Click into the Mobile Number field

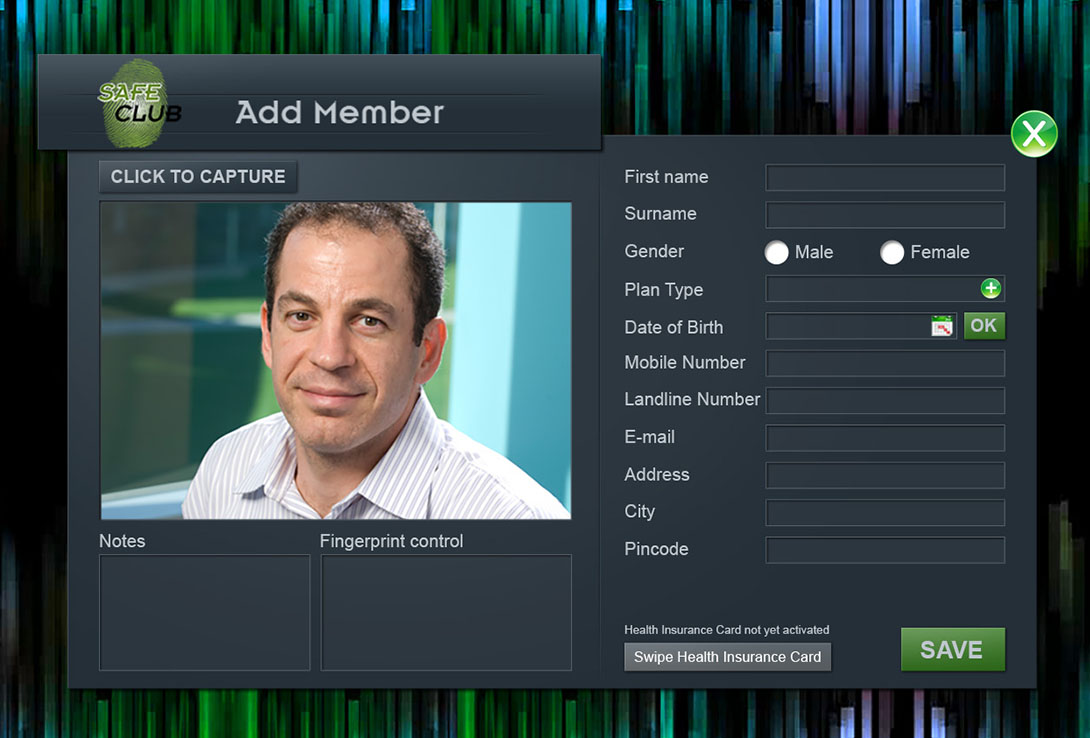tap(885, 363)
